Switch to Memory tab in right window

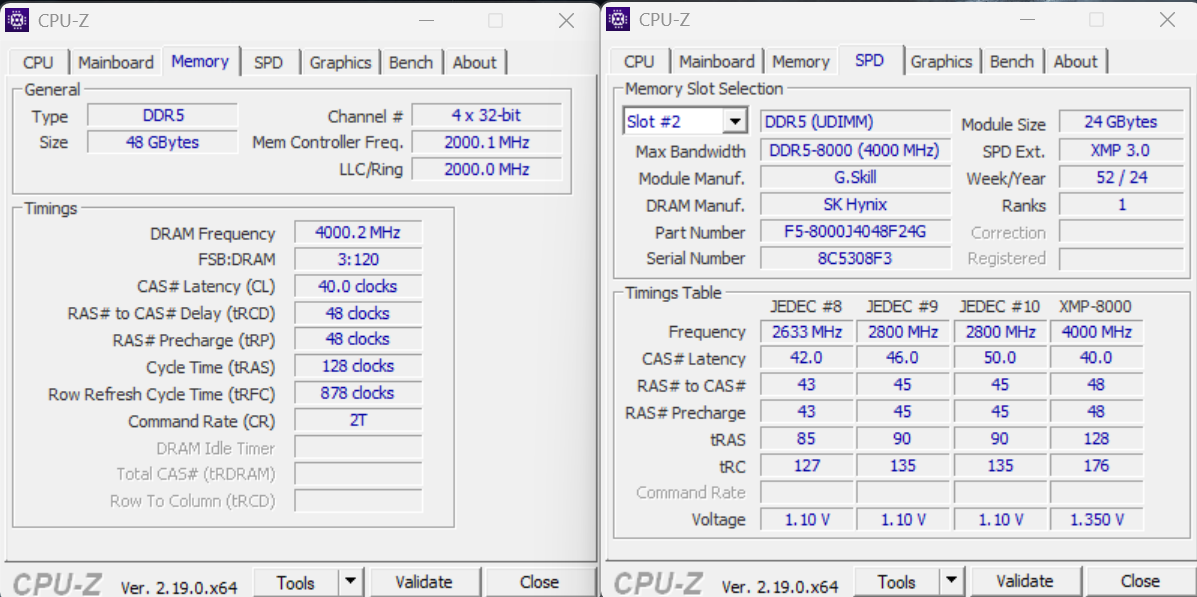coord(801,62)
